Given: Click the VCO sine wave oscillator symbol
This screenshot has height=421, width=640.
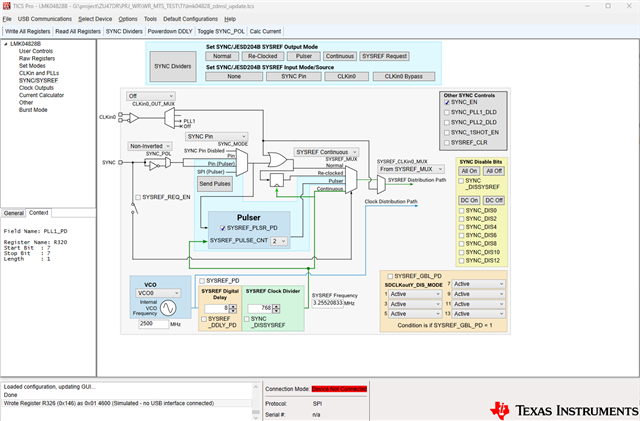Looking at the screenshot, I should coord(168,308).
